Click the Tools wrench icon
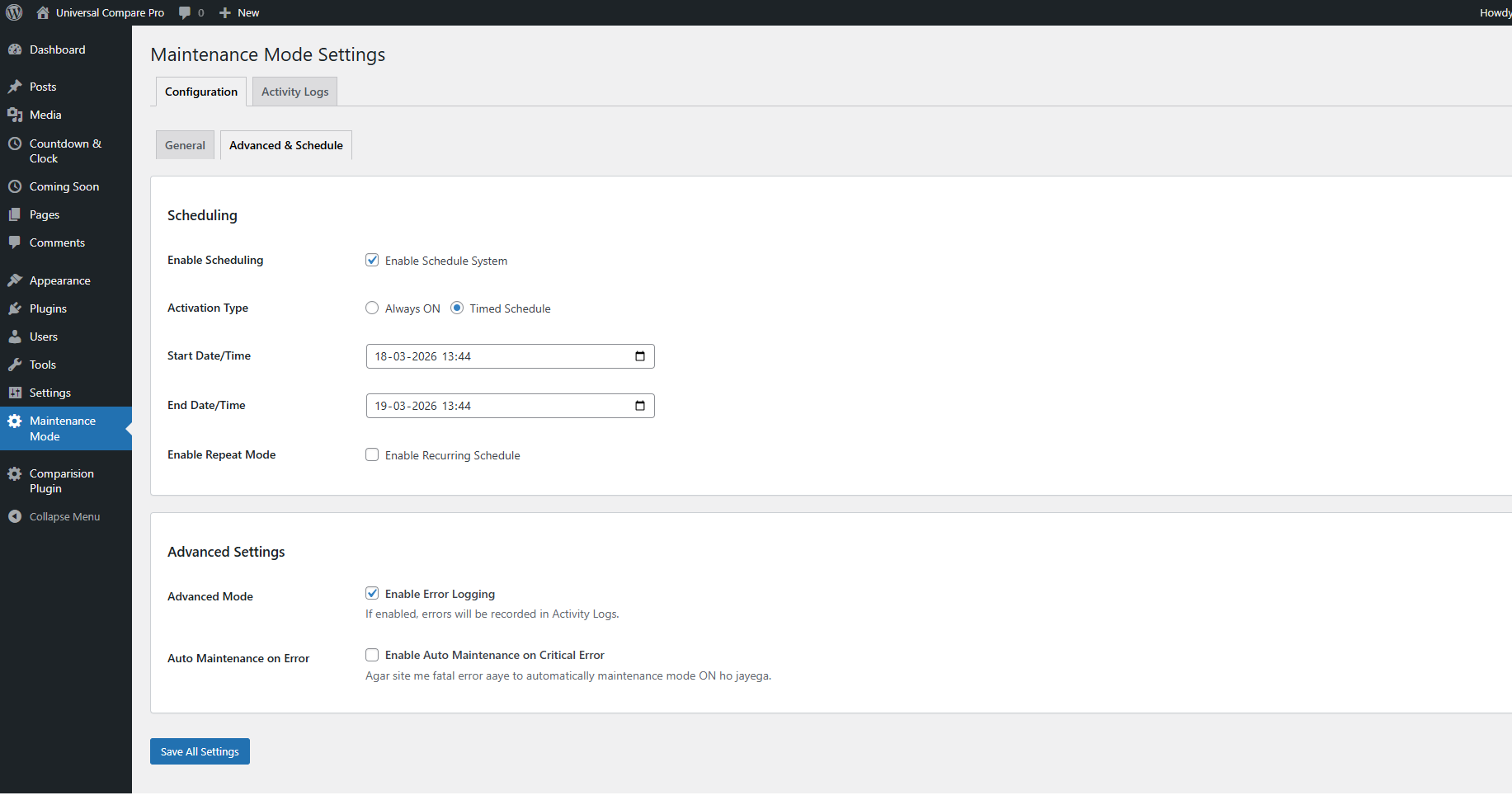The image size is (1512, 800). coord(15,365)
